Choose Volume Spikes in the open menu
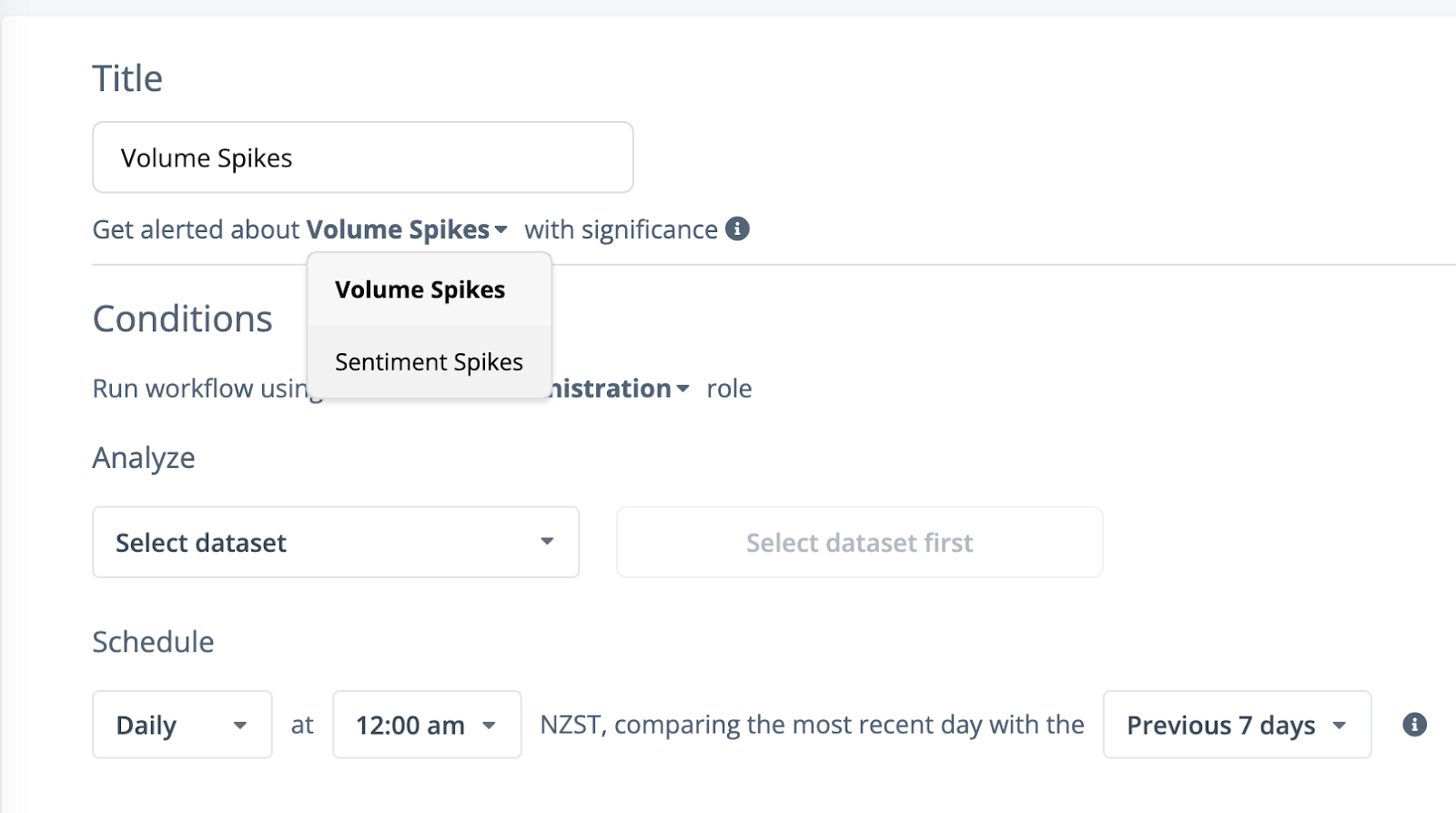 pos(420,290)
